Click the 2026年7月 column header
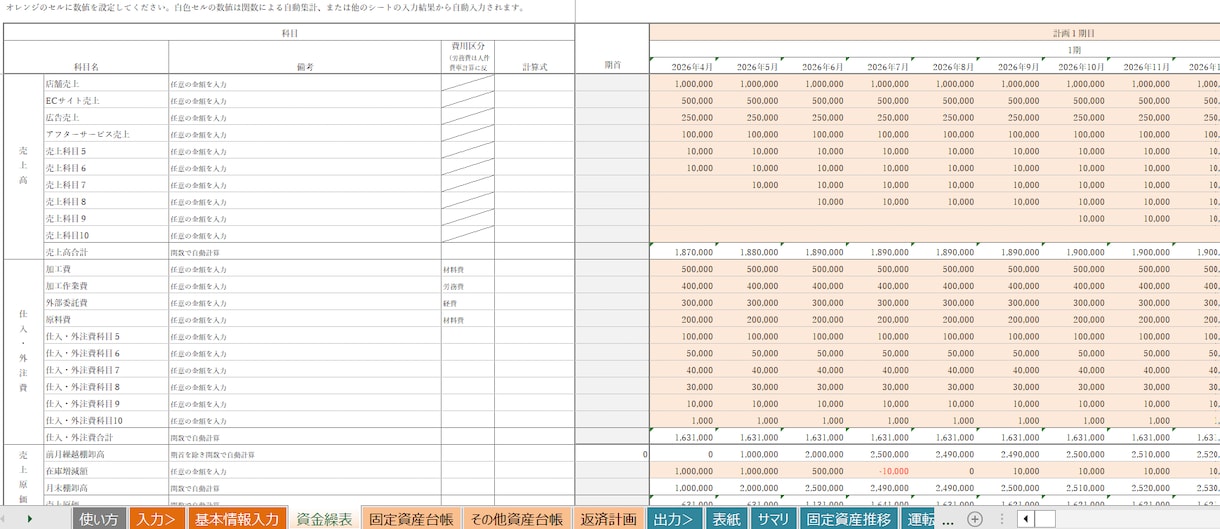The height and width of the screenshot is (529, 1220). [x=878, y=66]
